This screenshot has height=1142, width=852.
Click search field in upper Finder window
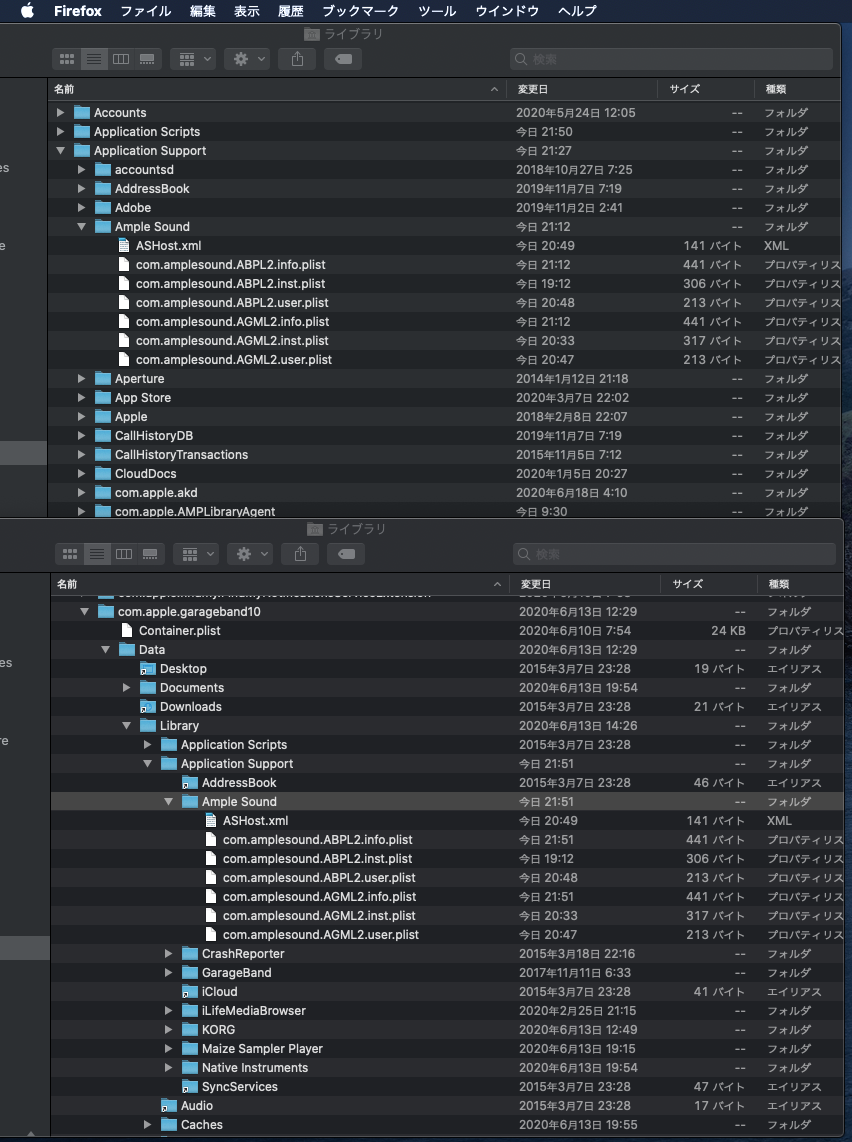(671, 59)
